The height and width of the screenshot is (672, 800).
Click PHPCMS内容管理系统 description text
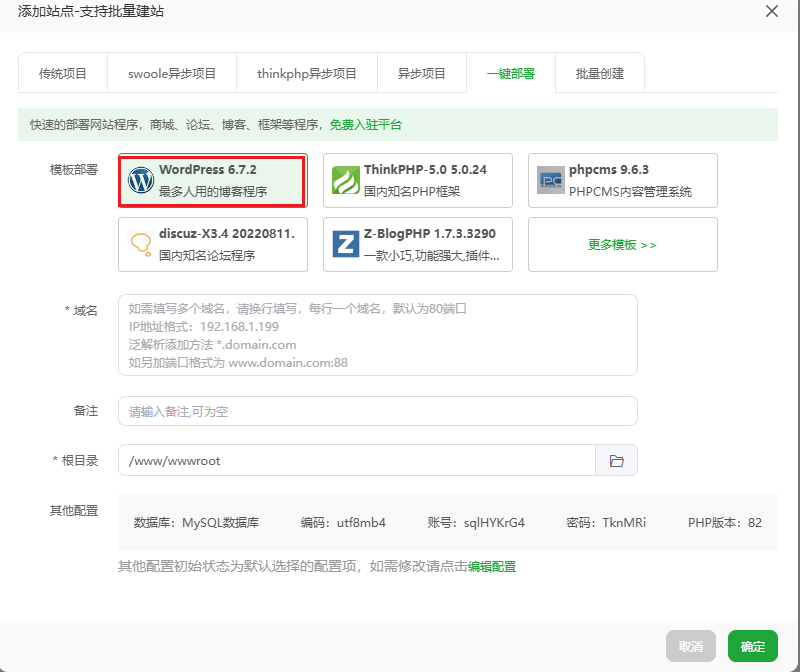click(631, 191)
